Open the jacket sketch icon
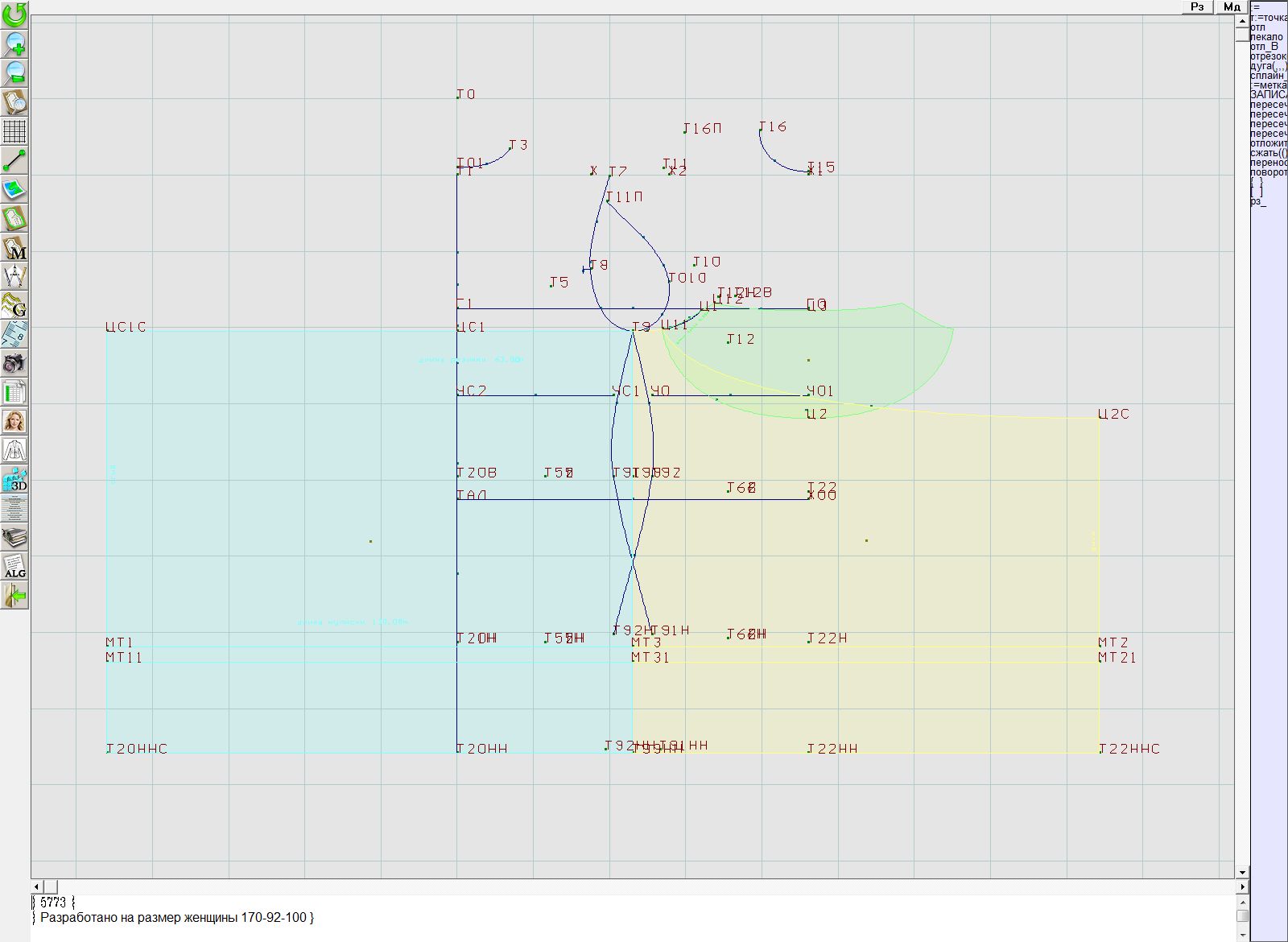 click(x=14, y=450)
